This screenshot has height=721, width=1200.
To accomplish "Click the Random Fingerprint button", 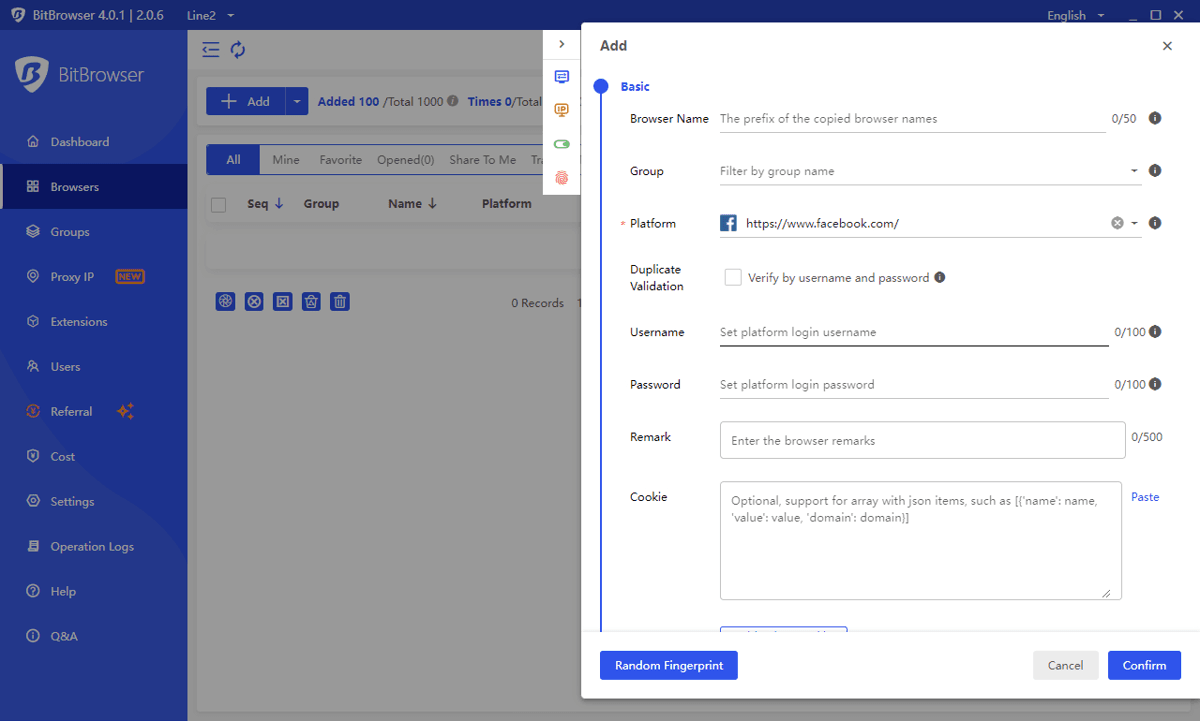I will pos(669,665).
